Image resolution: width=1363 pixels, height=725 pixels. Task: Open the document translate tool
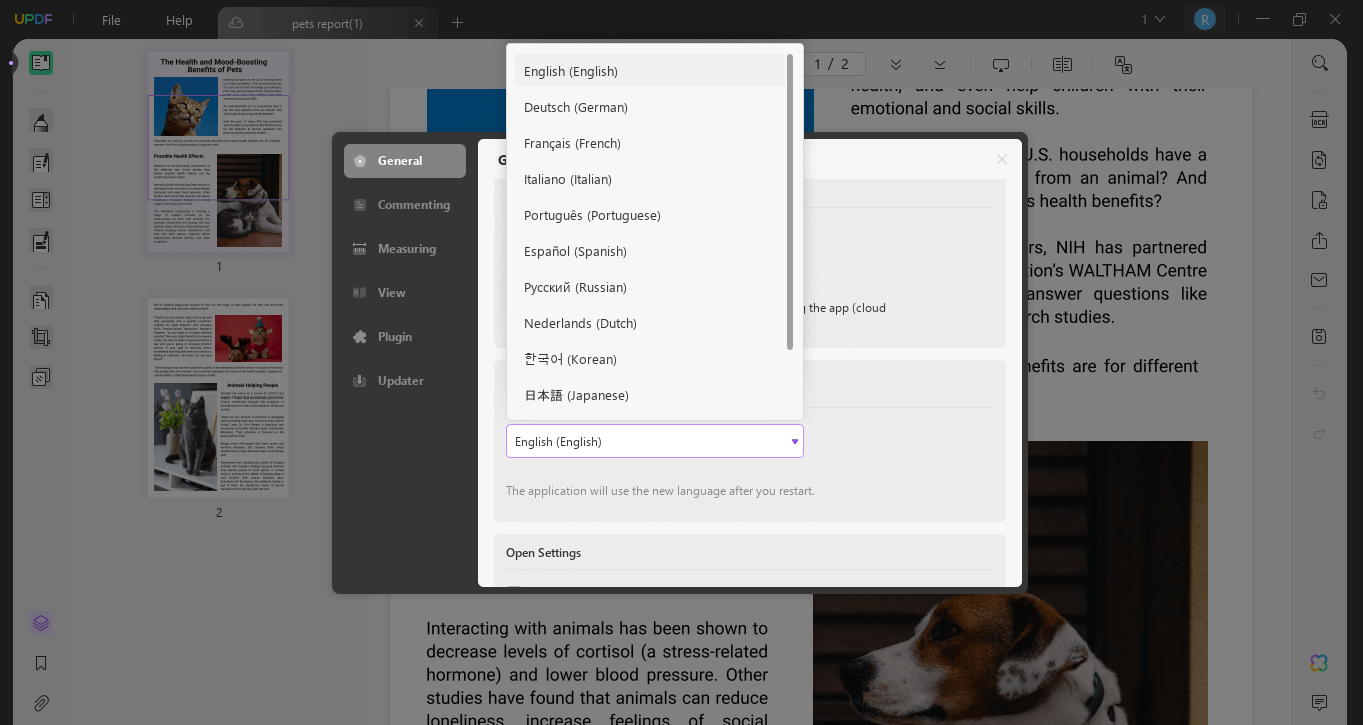click(1123, 64)
